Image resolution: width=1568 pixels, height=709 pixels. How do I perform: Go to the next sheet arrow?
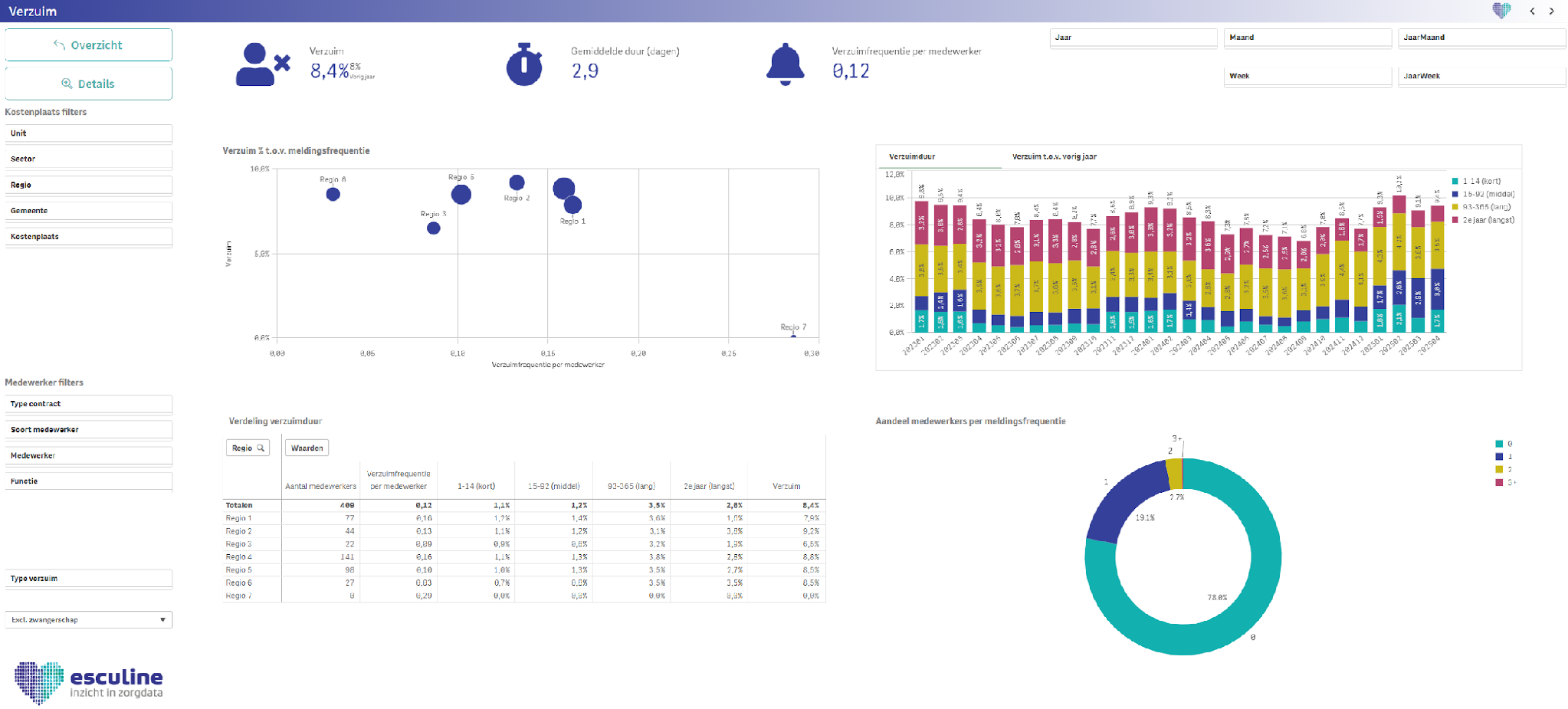pos(1552,11)
